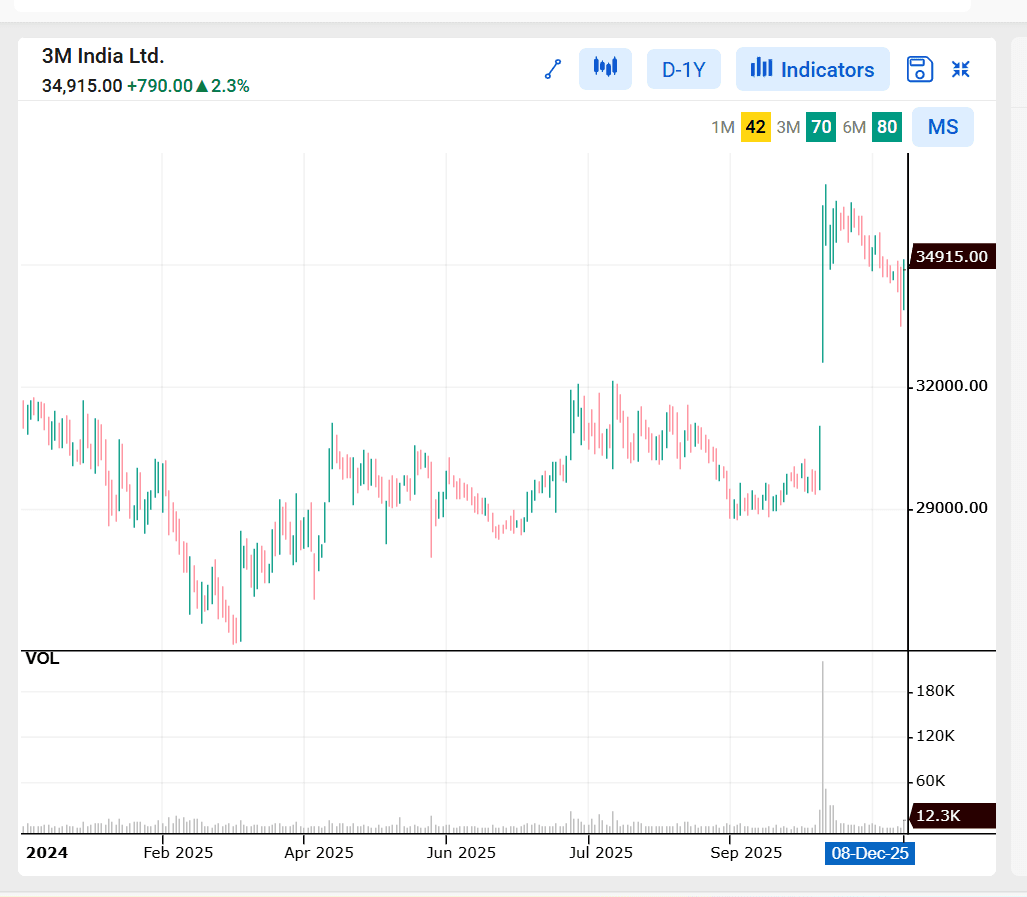
Task: Click the VOL panel label
Action: coord(42,659)
